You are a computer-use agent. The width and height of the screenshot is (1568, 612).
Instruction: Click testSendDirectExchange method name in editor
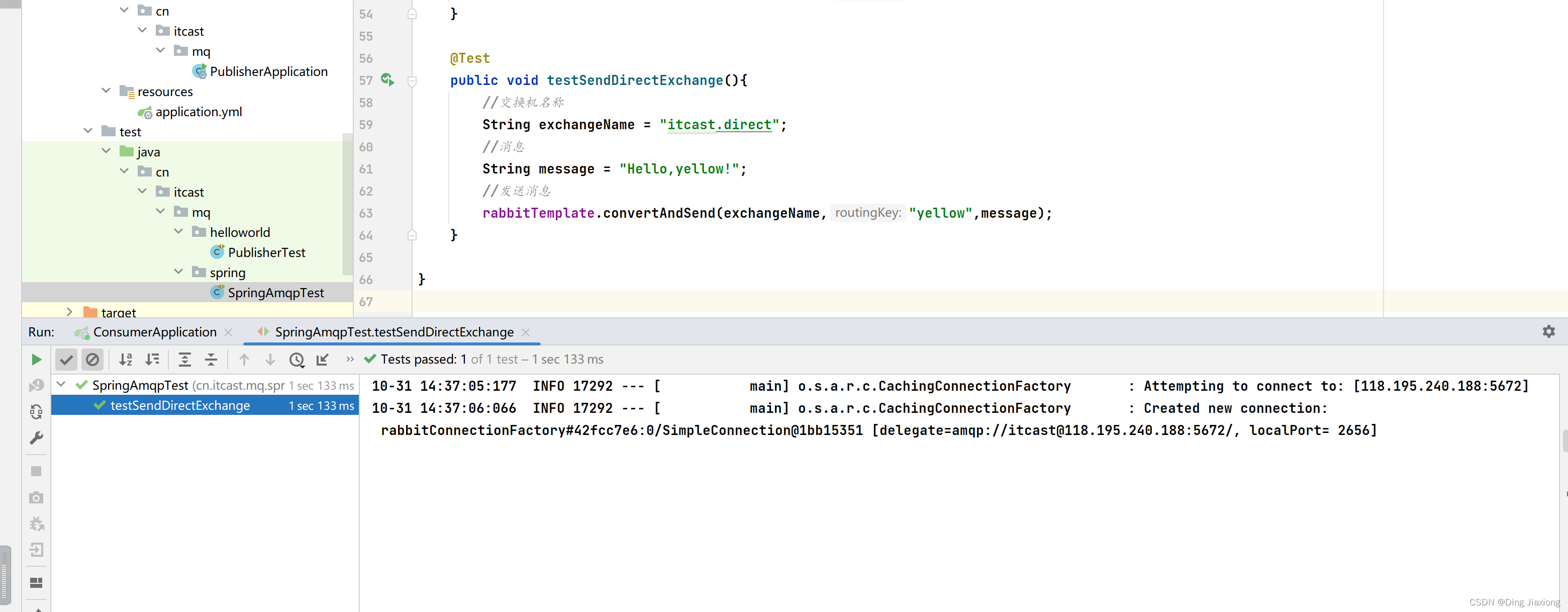click(634, 80)
